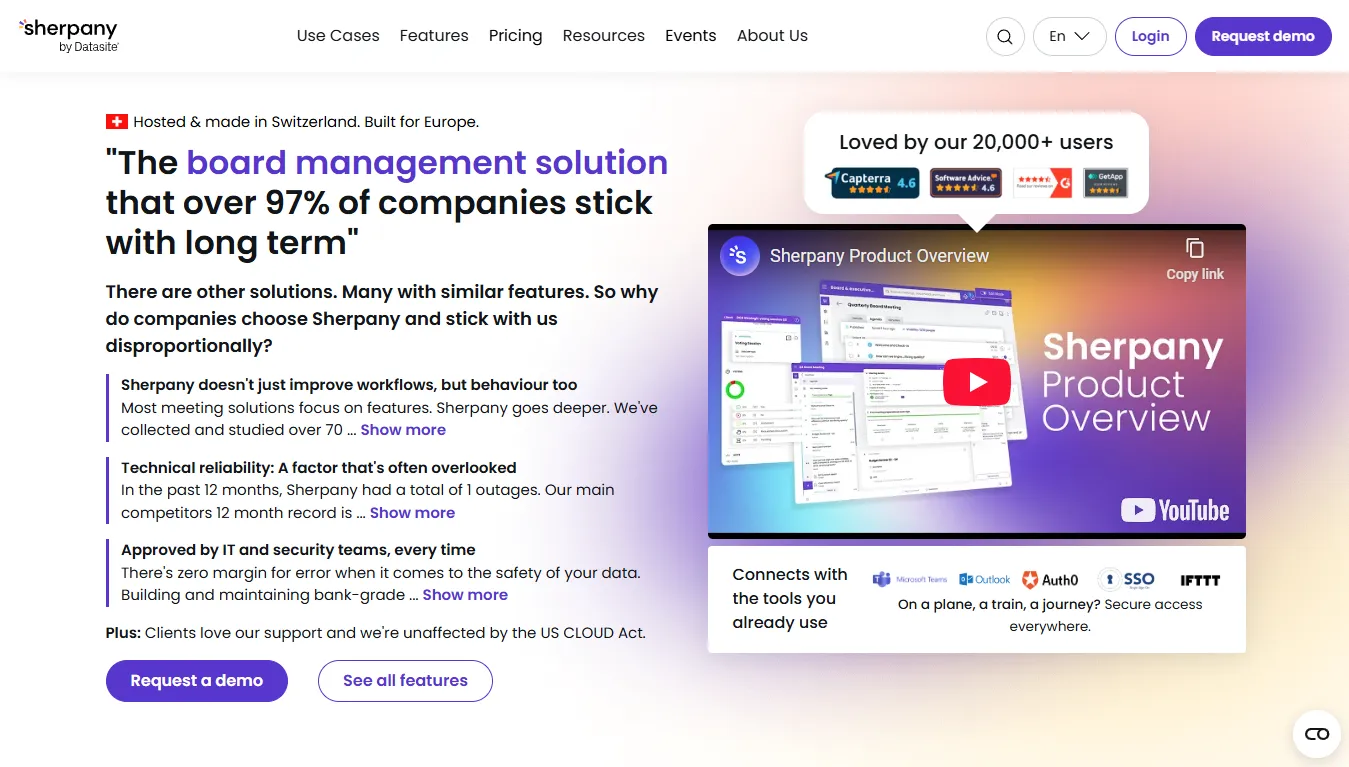Viewport: 1349px width, 767px height.
Task: Click the Sherpany by Datasite logo
Action: (x=68, y=35)
